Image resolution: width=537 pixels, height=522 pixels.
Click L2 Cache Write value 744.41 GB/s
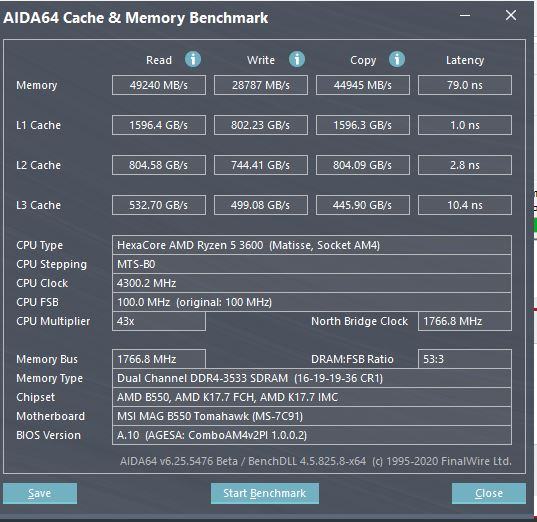(x=261, y=165)
